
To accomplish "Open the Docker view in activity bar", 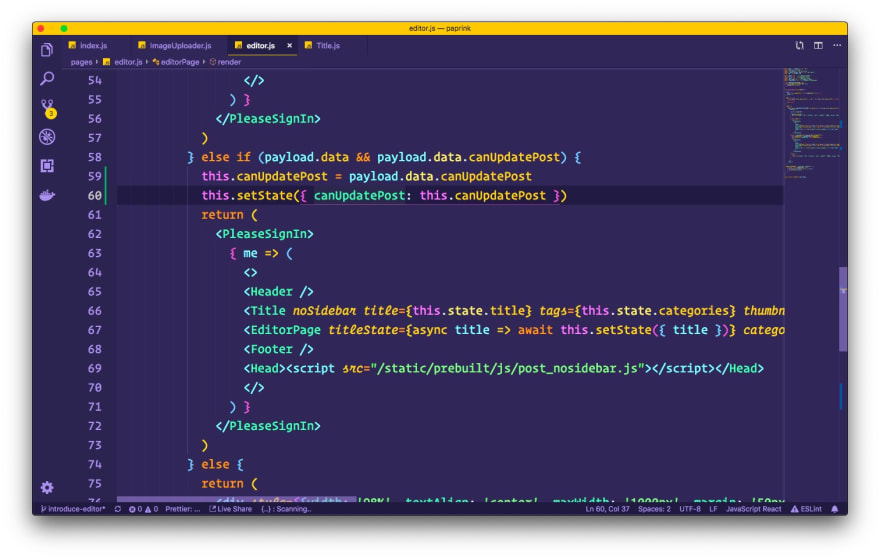I will pos(47,195).
